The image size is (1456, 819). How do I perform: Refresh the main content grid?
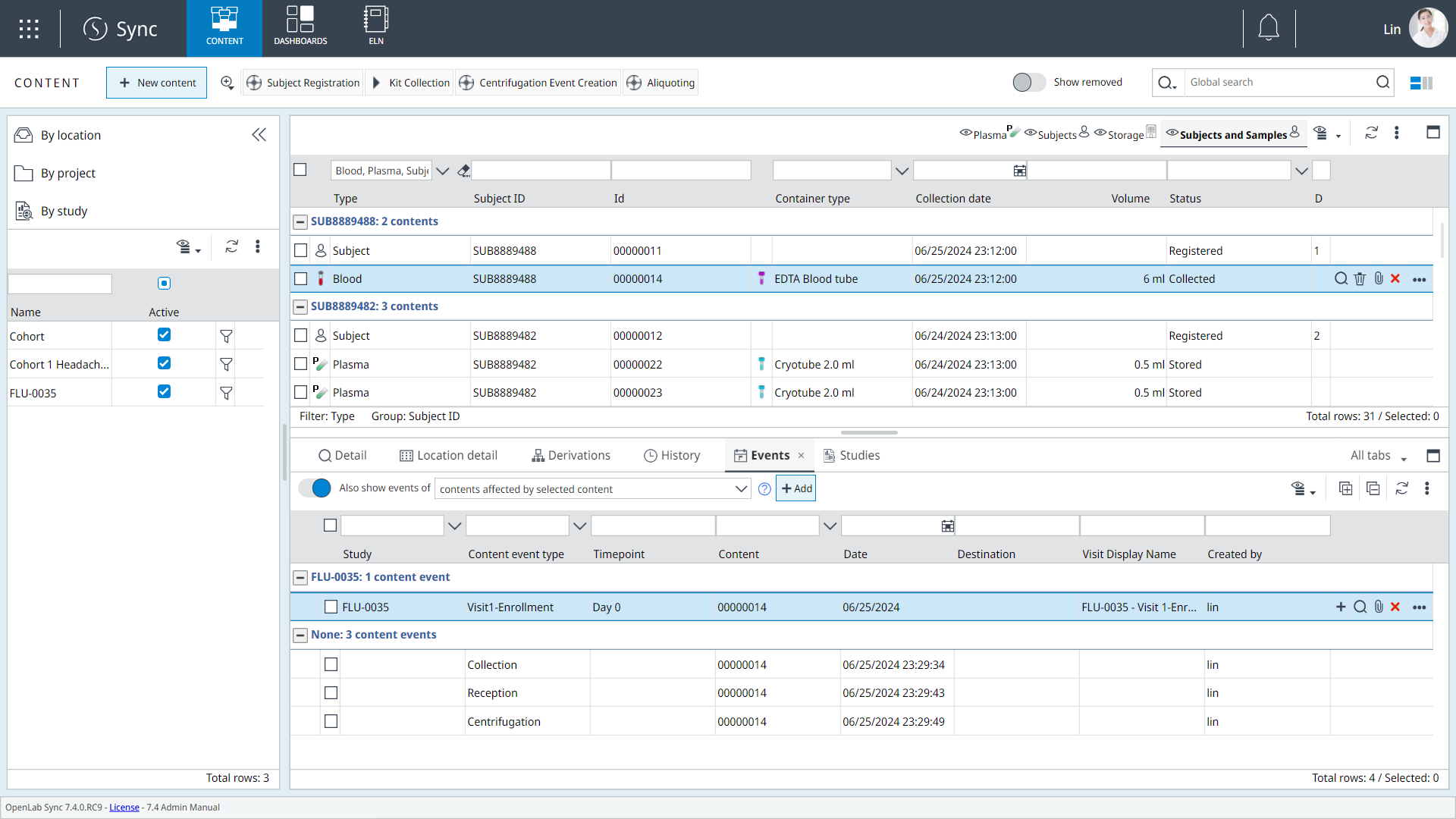tap(1371, 133)
